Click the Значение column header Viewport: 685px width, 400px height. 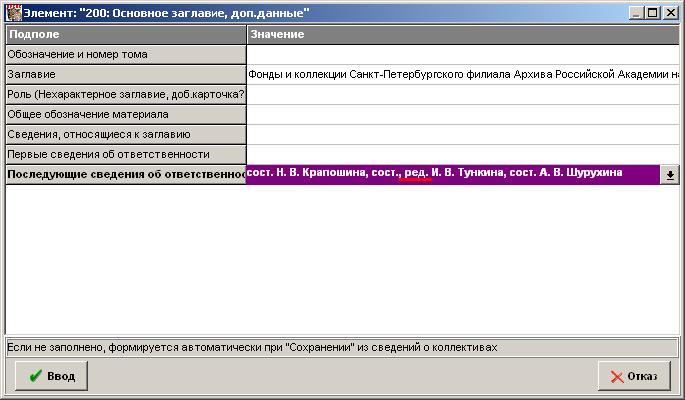[463, 34]
